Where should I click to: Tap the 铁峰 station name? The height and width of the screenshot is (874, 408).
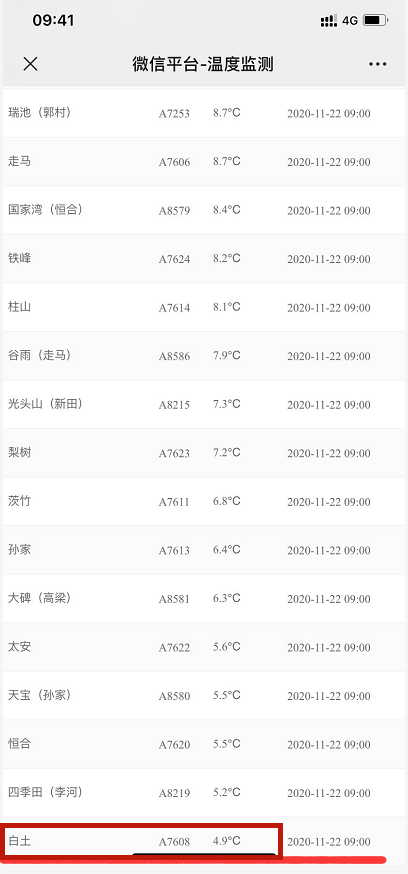[20, 259]
